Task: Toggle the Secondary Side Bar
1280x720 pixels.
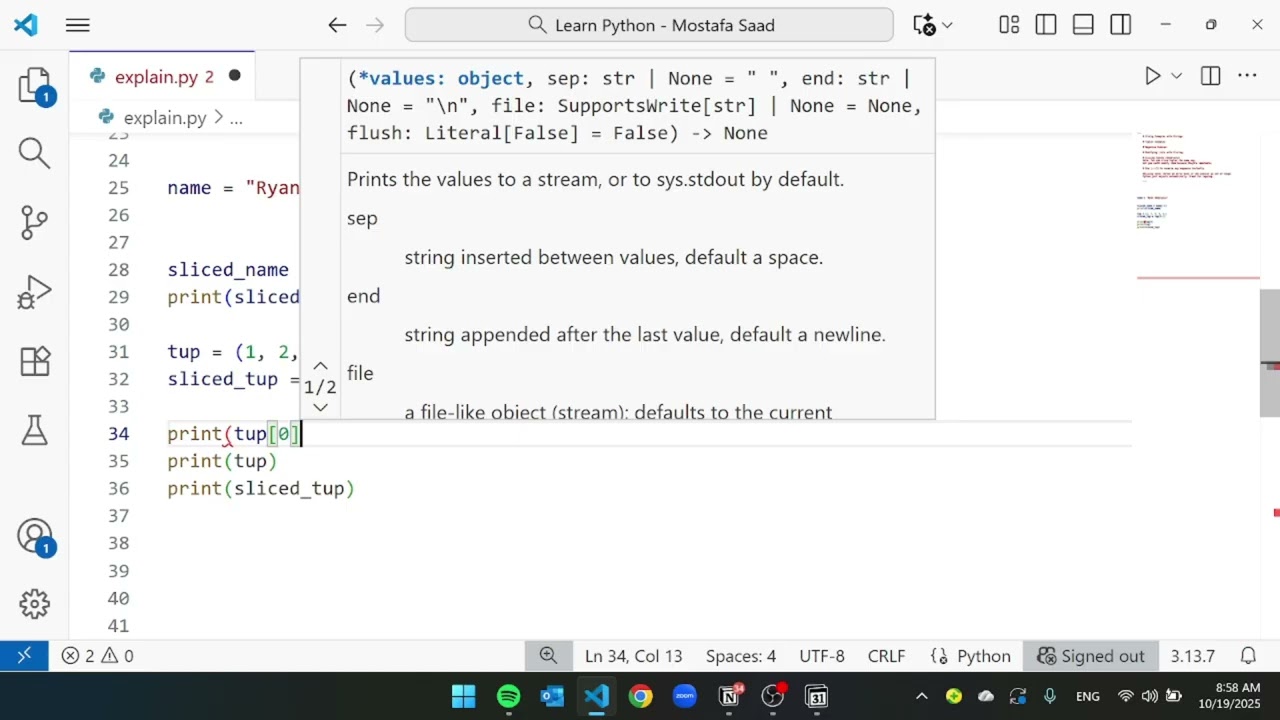Action: (x=1120, y=25)
